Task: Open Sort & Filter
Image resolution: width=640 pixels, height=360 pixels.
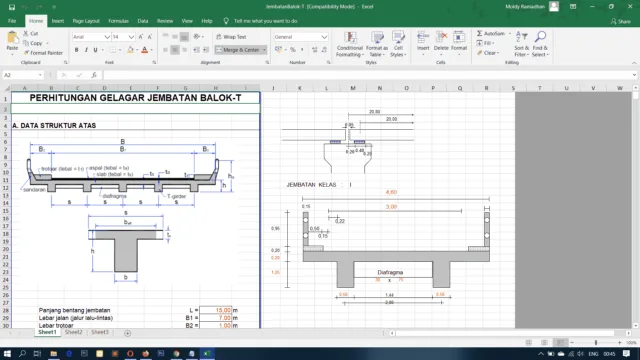Action: 521,44
